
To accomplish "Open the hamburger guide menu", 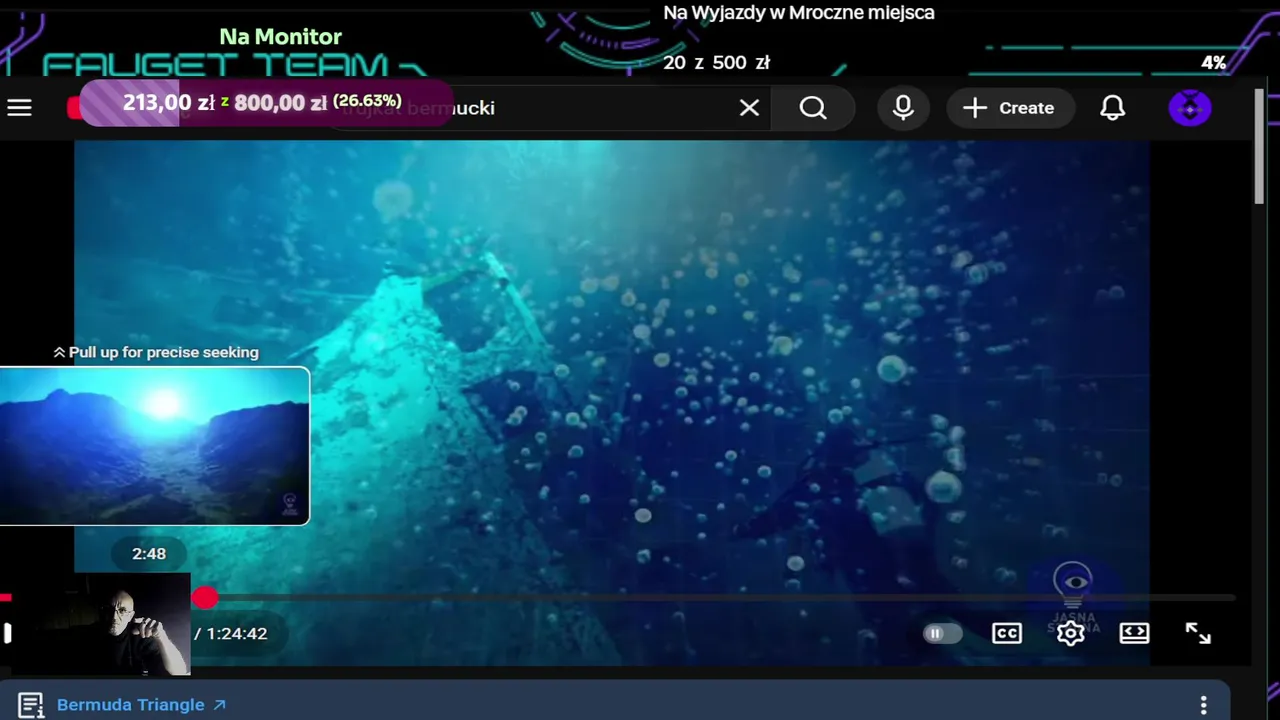I will tap(20, 108).
